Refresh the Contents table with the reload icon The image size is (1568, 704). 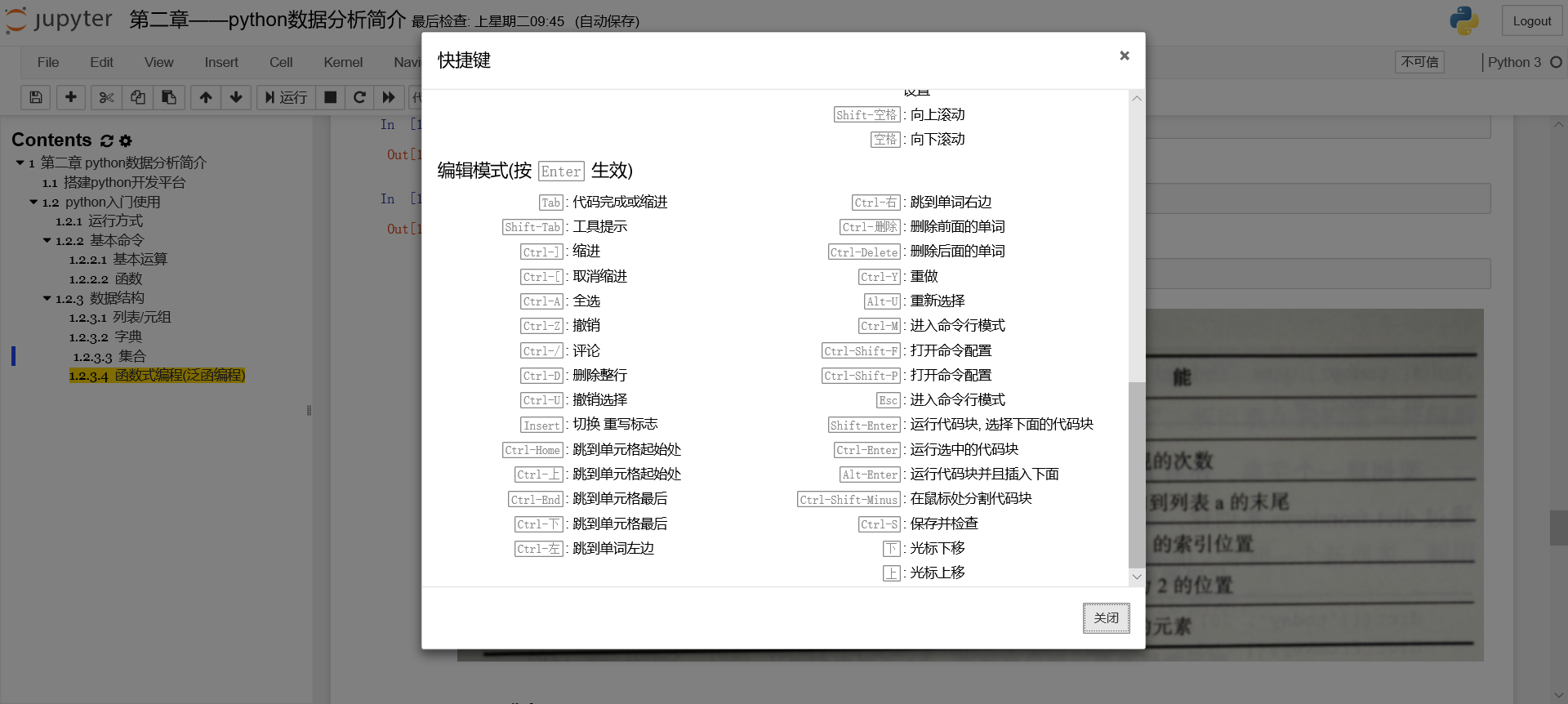107,140
